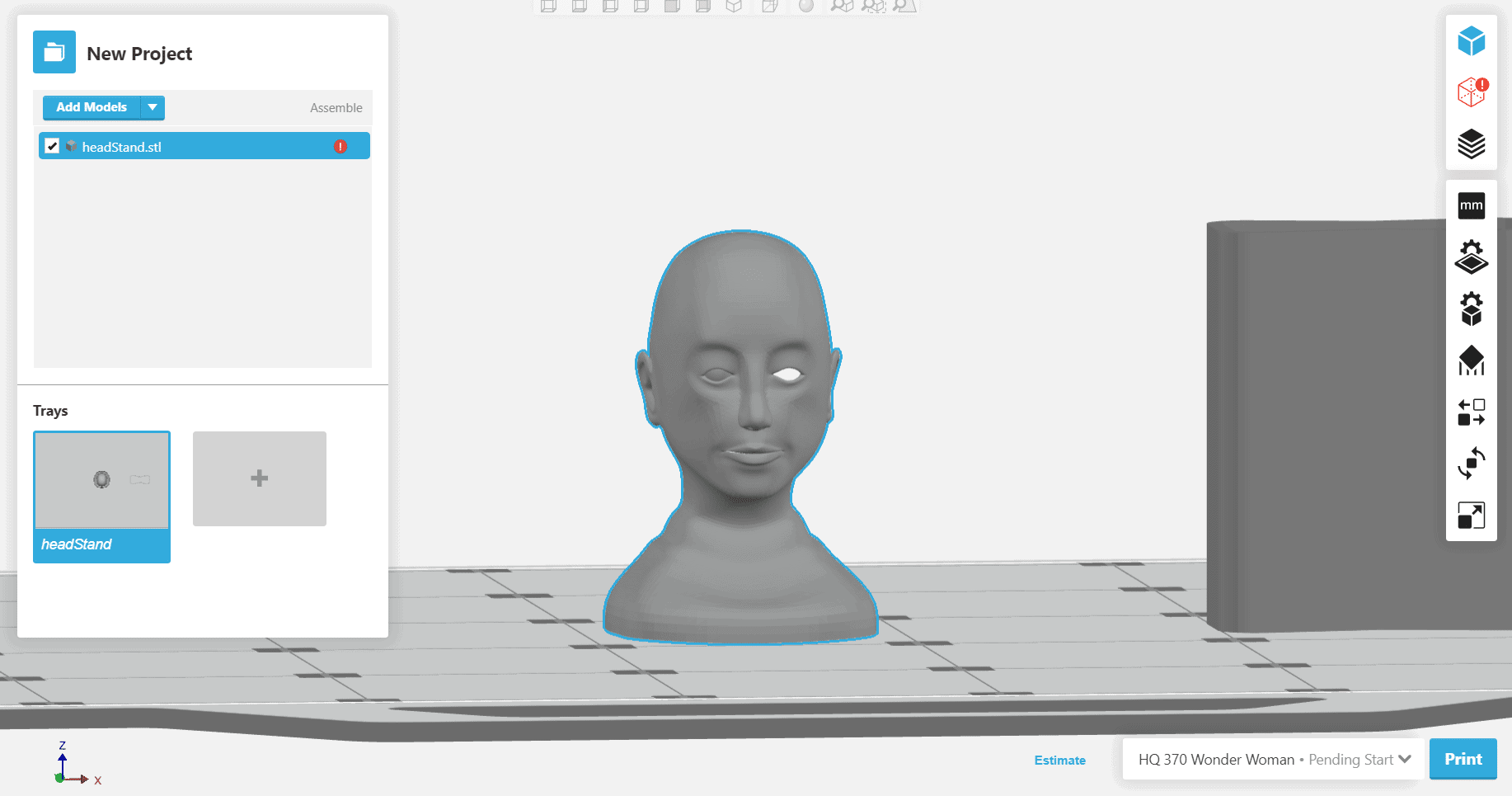Click the sphere shading icon in top toolbar
1512x796 pixels.
tap(806, 6)
